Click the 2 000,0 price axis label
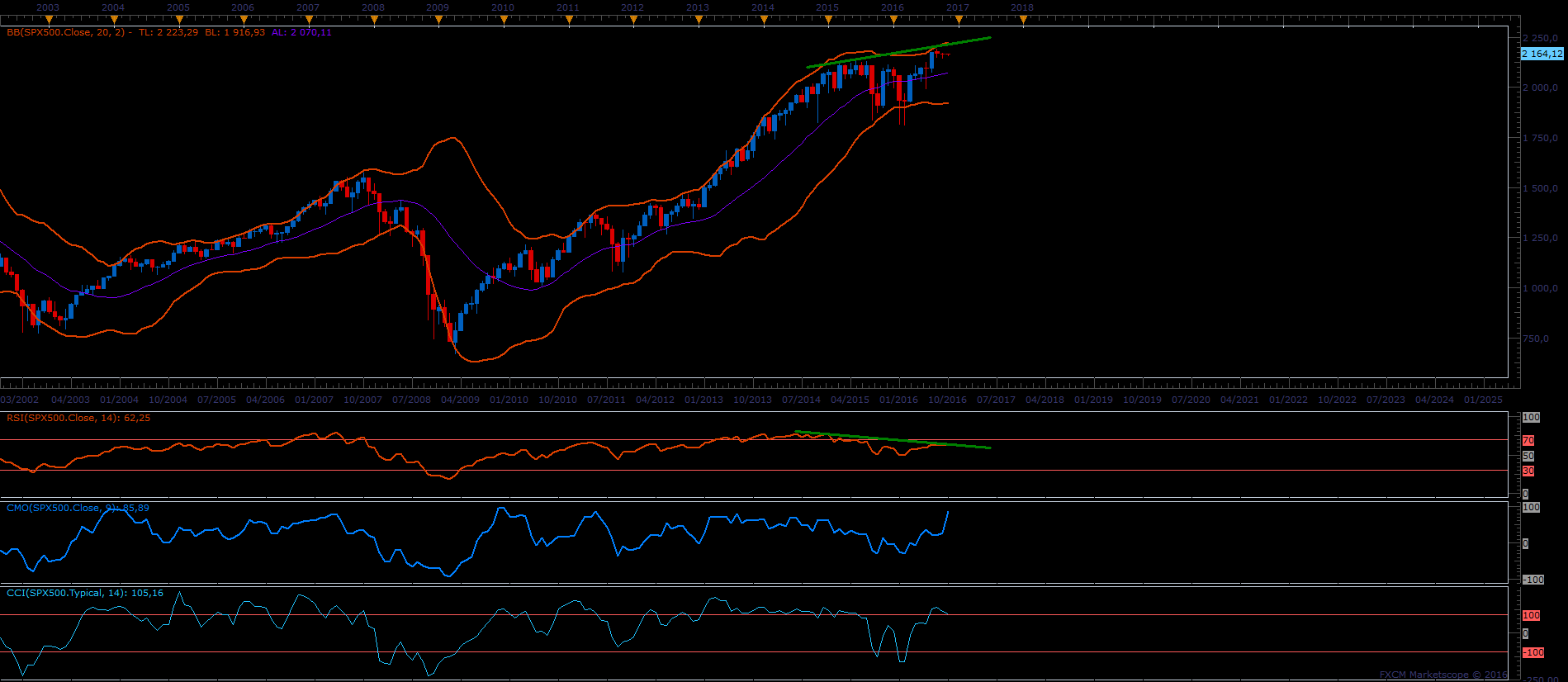Viewport: 1568px width, 682px height. [x=1542, y=88]
